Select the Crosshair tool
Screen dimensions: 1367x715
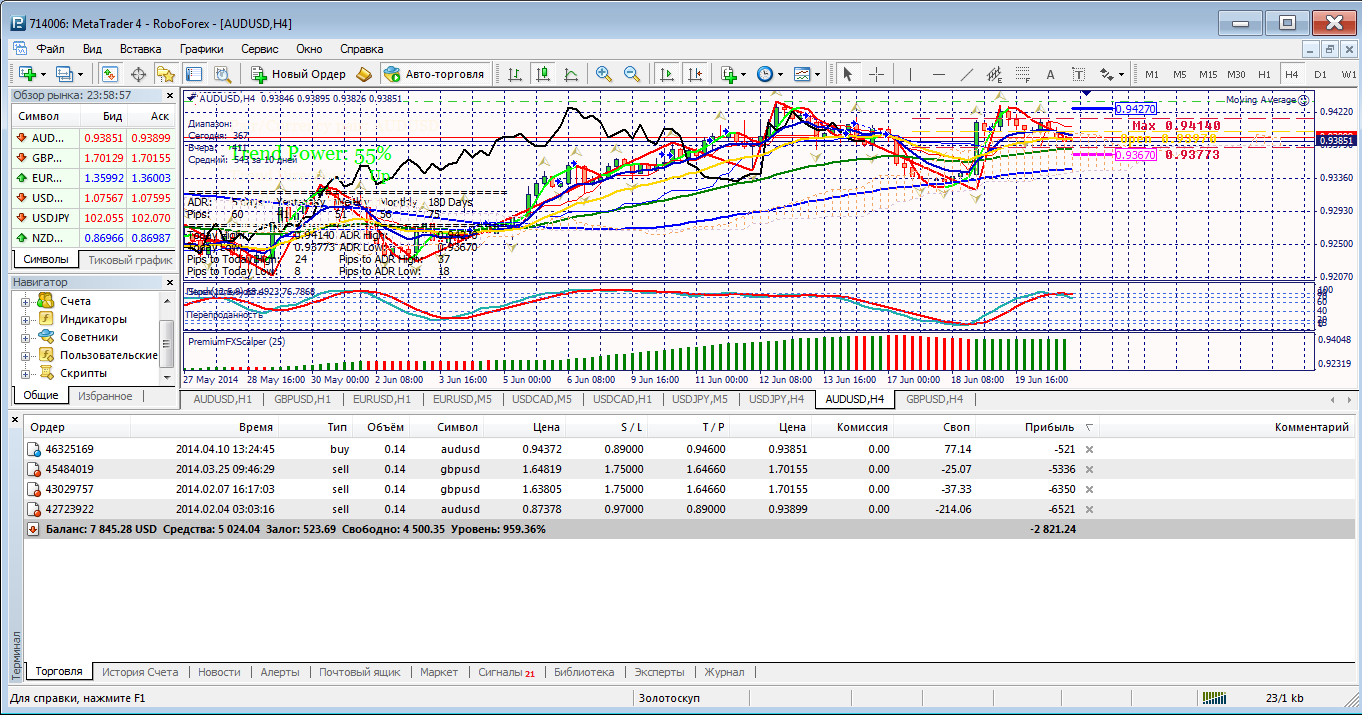(876, 74)
